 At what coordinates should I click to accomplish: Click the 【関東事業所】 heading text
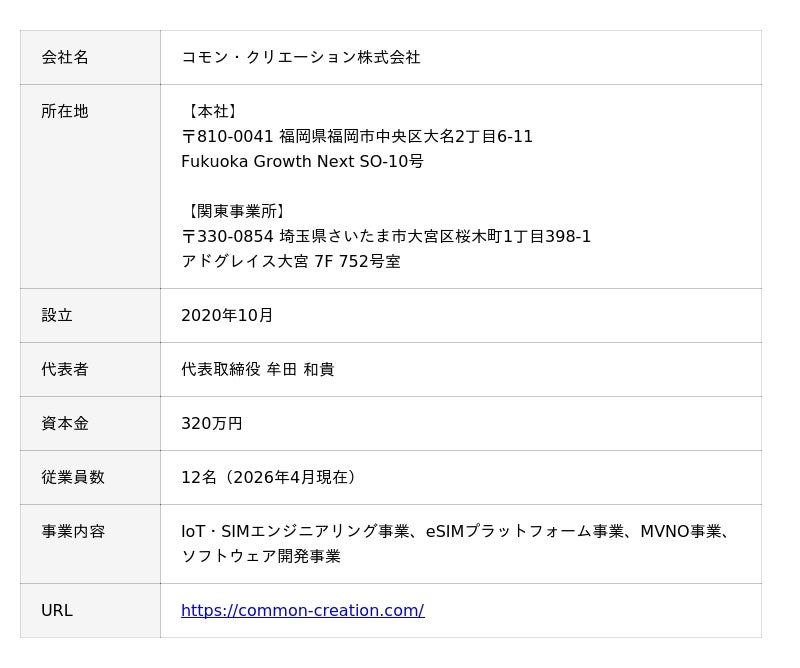pyautogui.click(x=237, y=211)
